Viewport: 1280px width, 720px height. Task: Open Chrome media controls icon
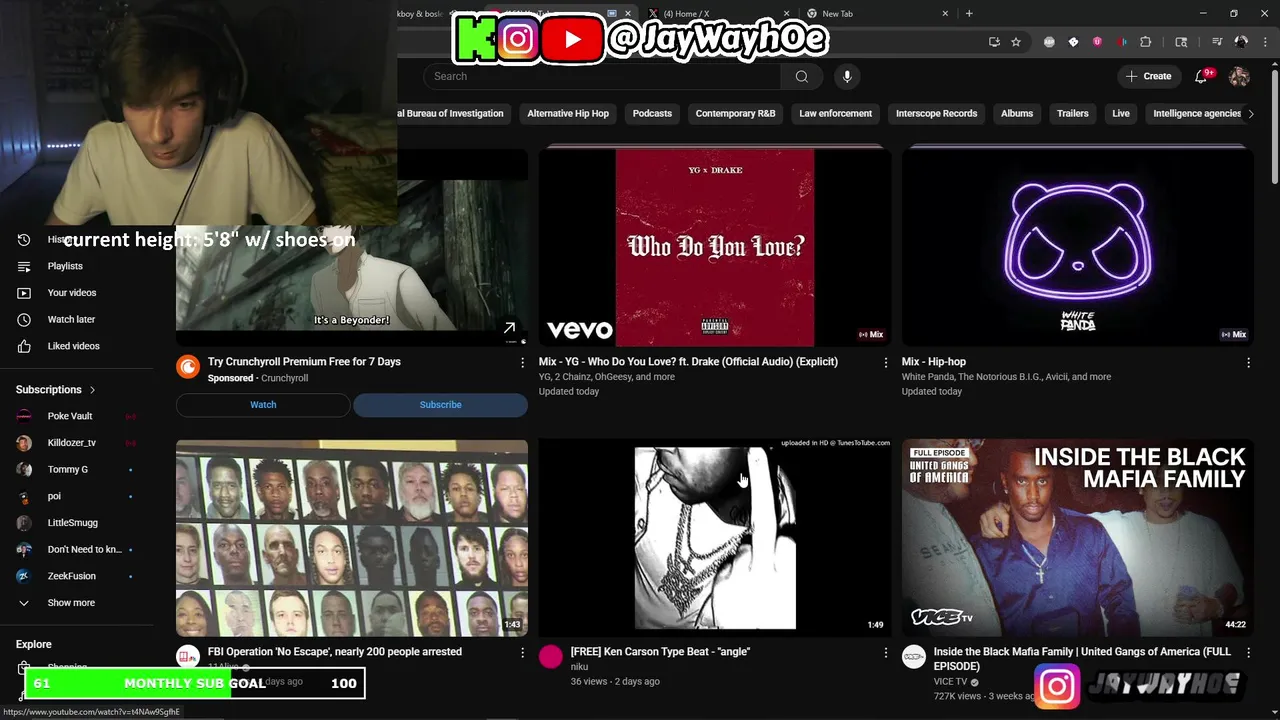coord(1217,42)
